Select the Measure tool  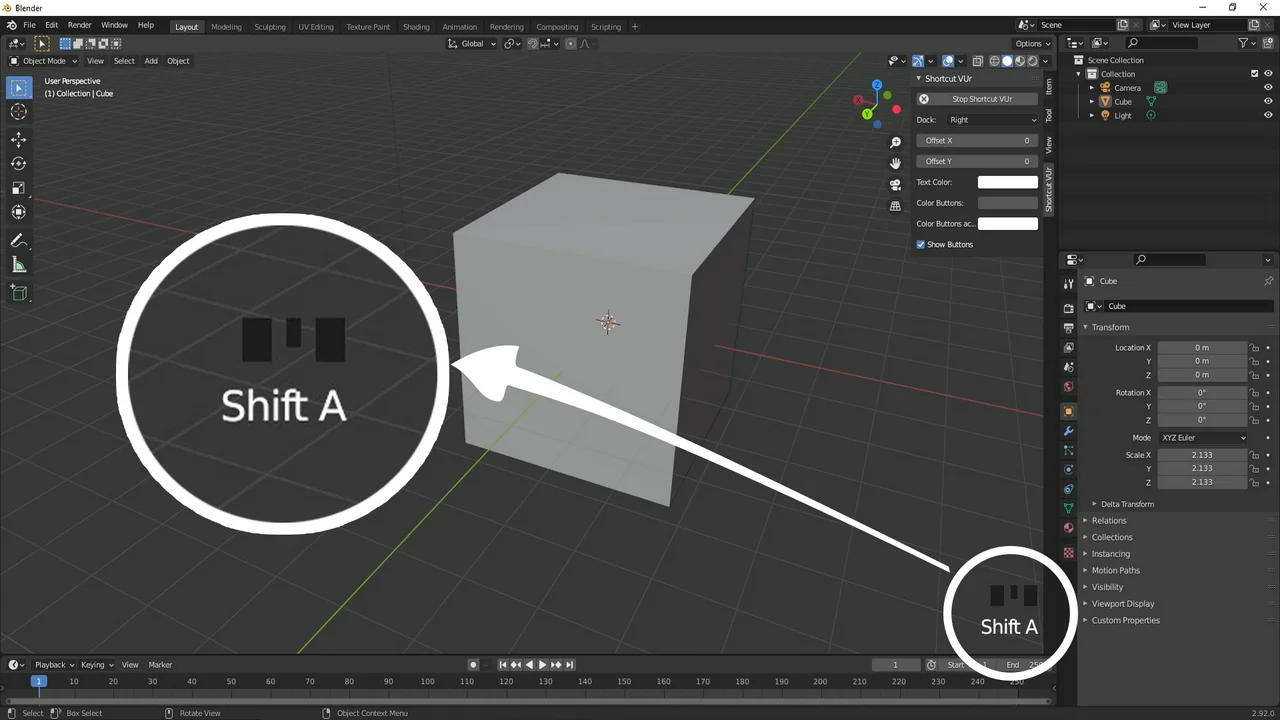18,265
